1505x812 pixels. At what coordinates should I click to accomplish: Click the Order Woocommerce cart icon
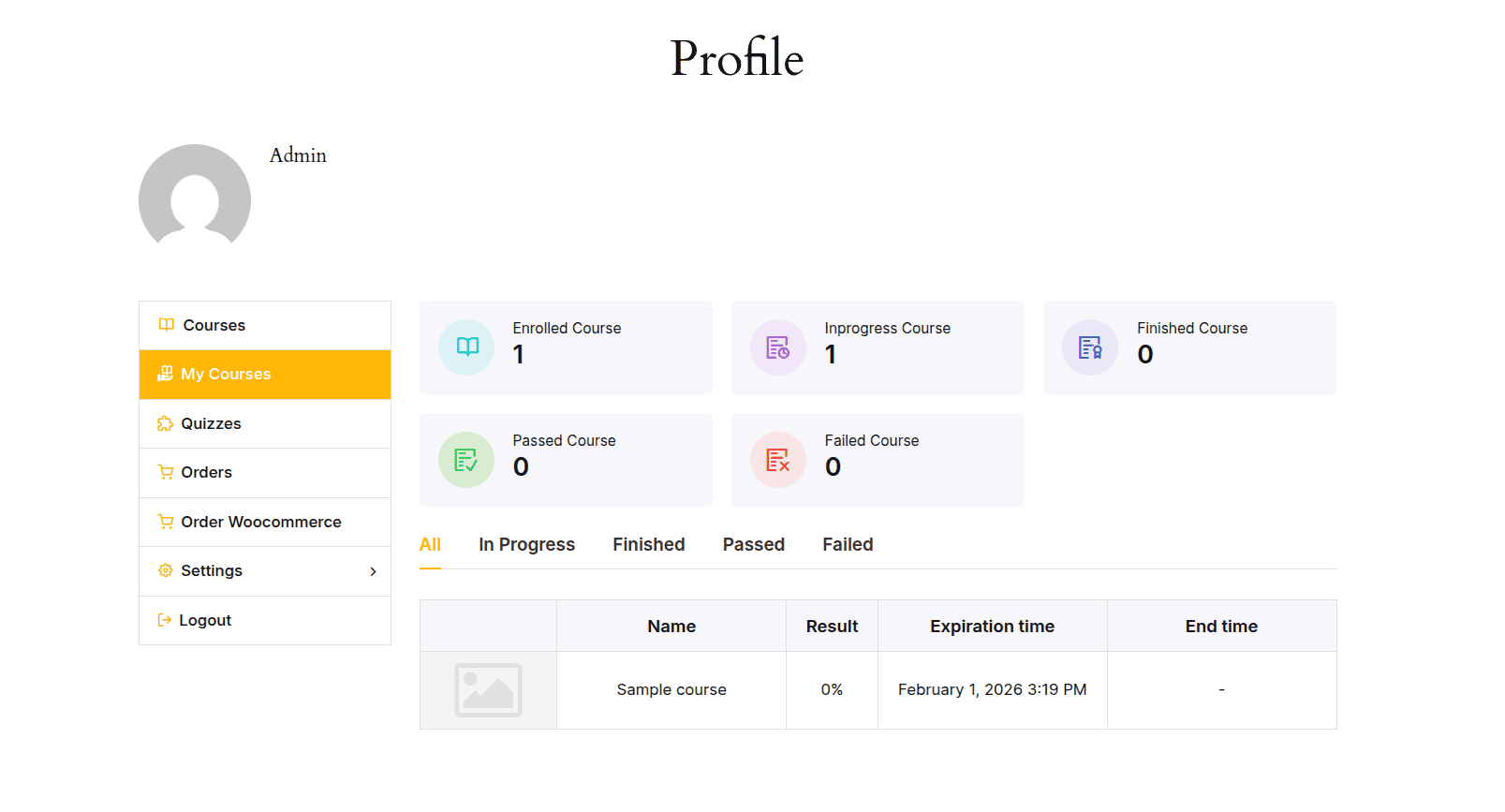coord(165,522)
